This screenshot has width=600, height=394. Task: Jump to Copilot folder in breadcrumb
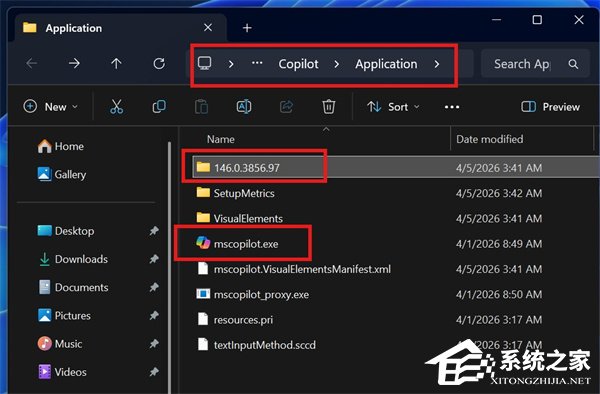point(298,64)
